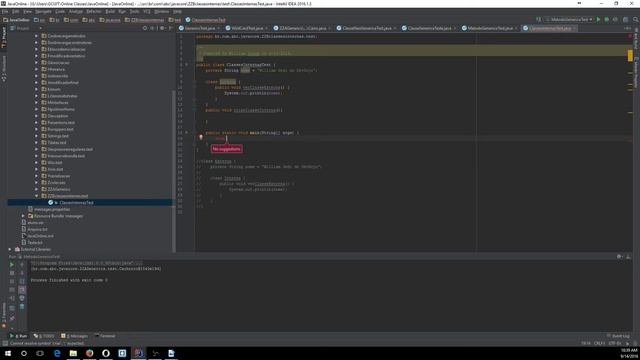
Task: Toggle soft-wrap icon in Run panel
Action: coord(22,281)
